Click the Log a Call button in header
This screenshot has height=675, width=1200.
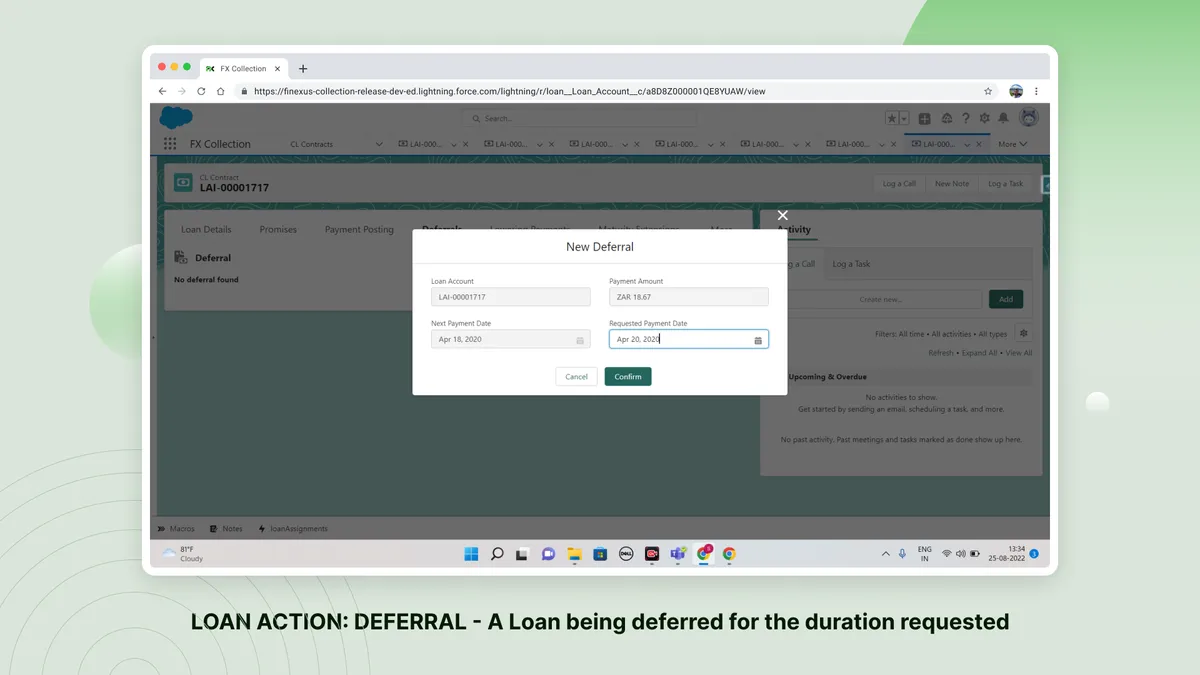[x=899, y=183]
